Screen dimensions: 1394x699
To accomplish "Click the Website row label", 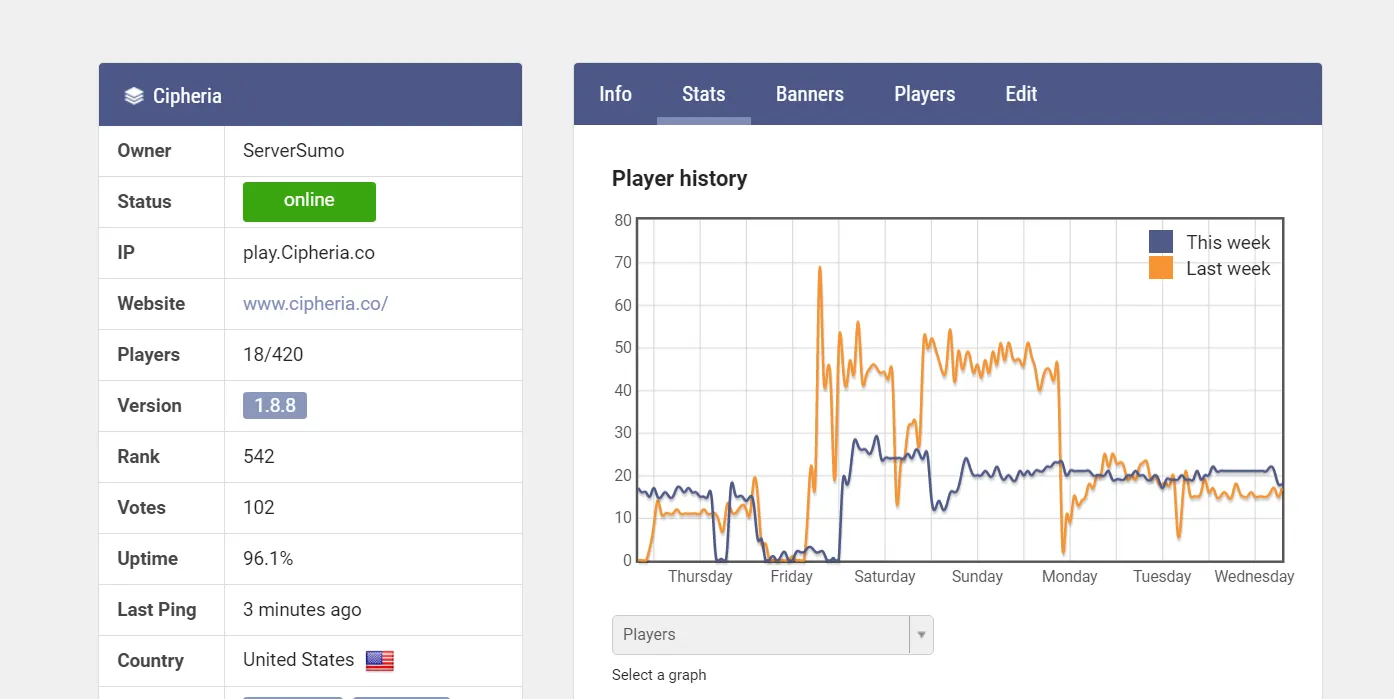I will [x=151, y=304].
